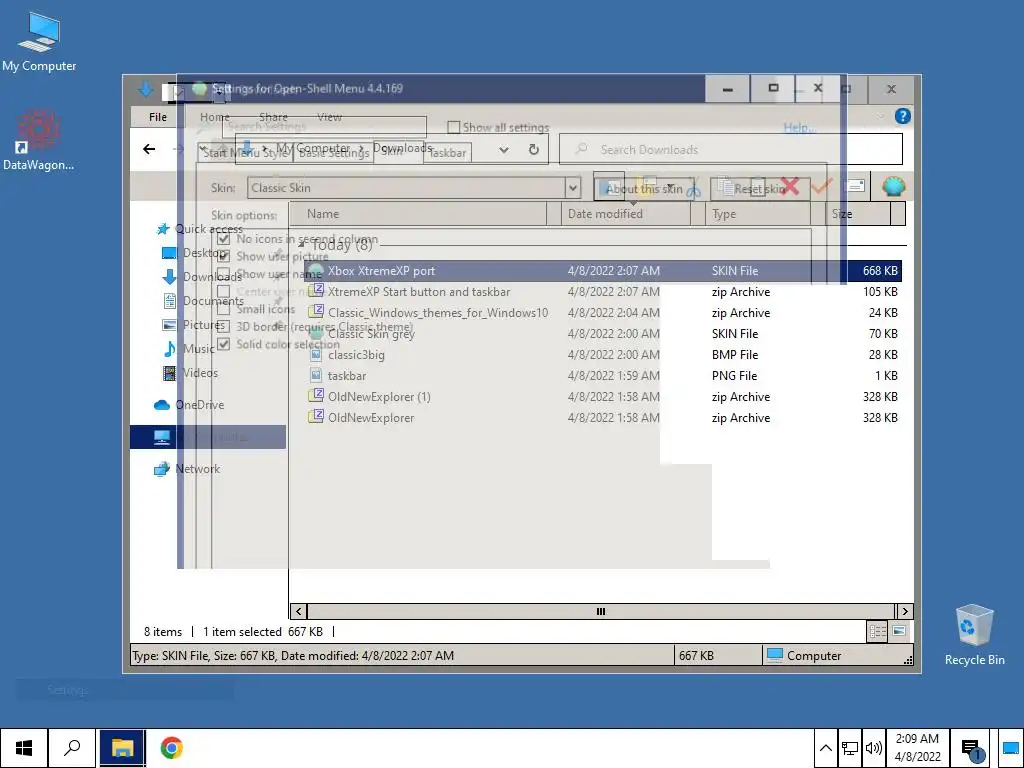Open the Help... link in Open-Shell settings
This screenshot has height=768, width=1024.
[x=799, y=127]
